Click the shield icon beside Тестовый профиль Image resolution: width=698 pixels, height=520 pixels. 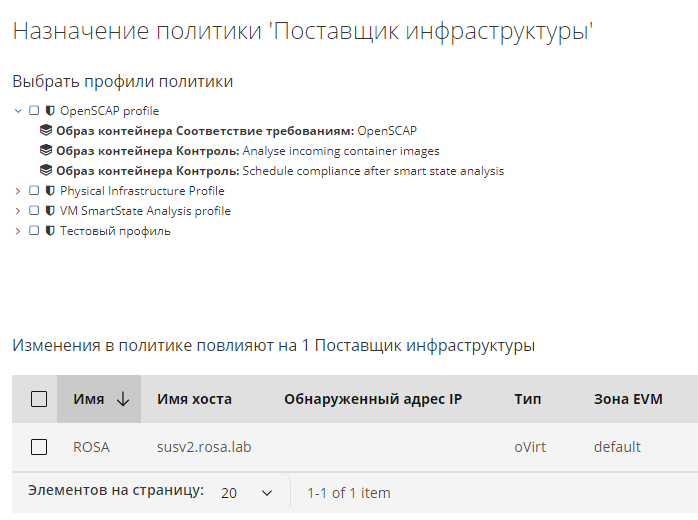[50, 231]
